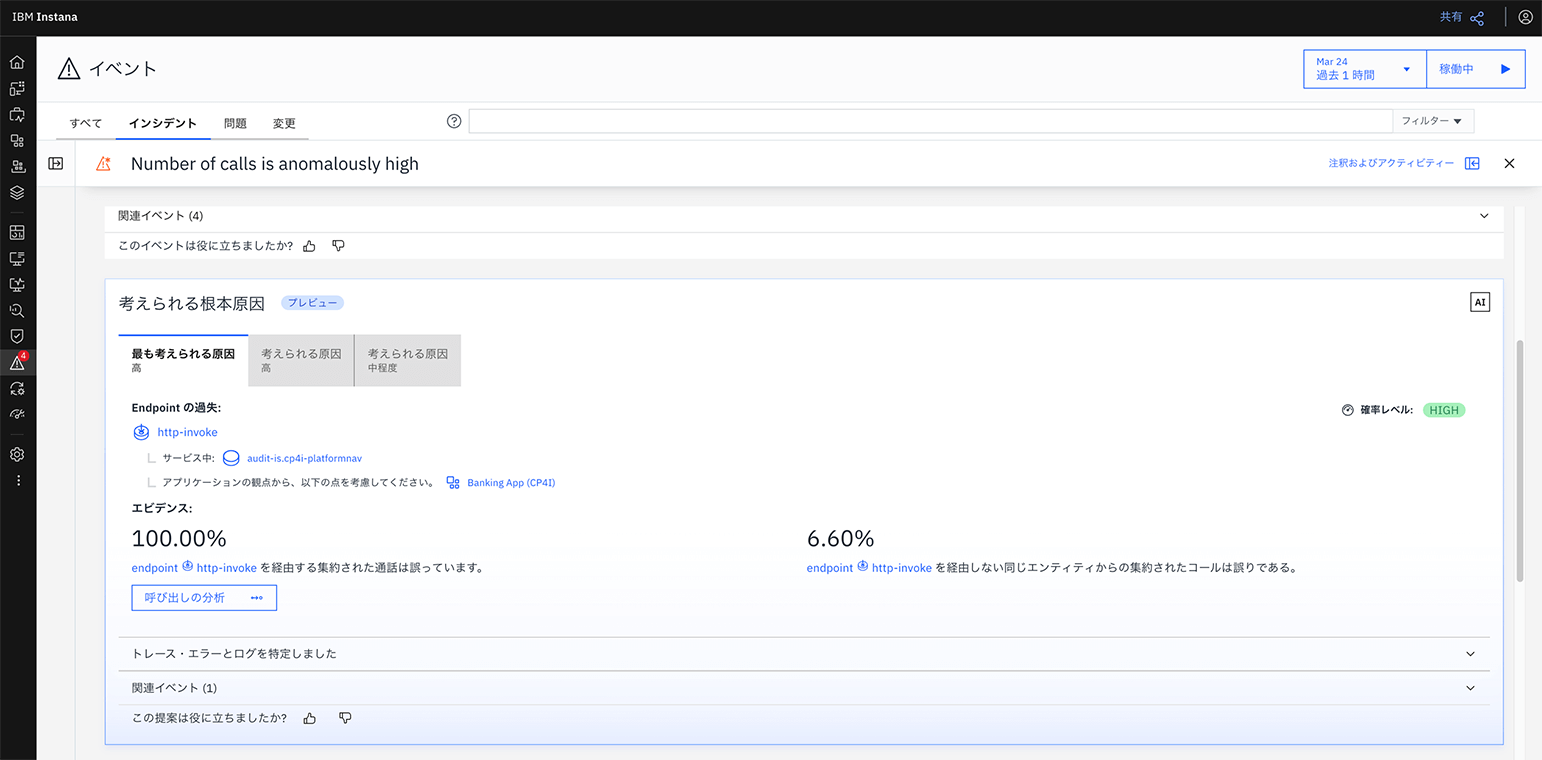Click the event search input field
1542x760 pixels.
coord(930,121)
